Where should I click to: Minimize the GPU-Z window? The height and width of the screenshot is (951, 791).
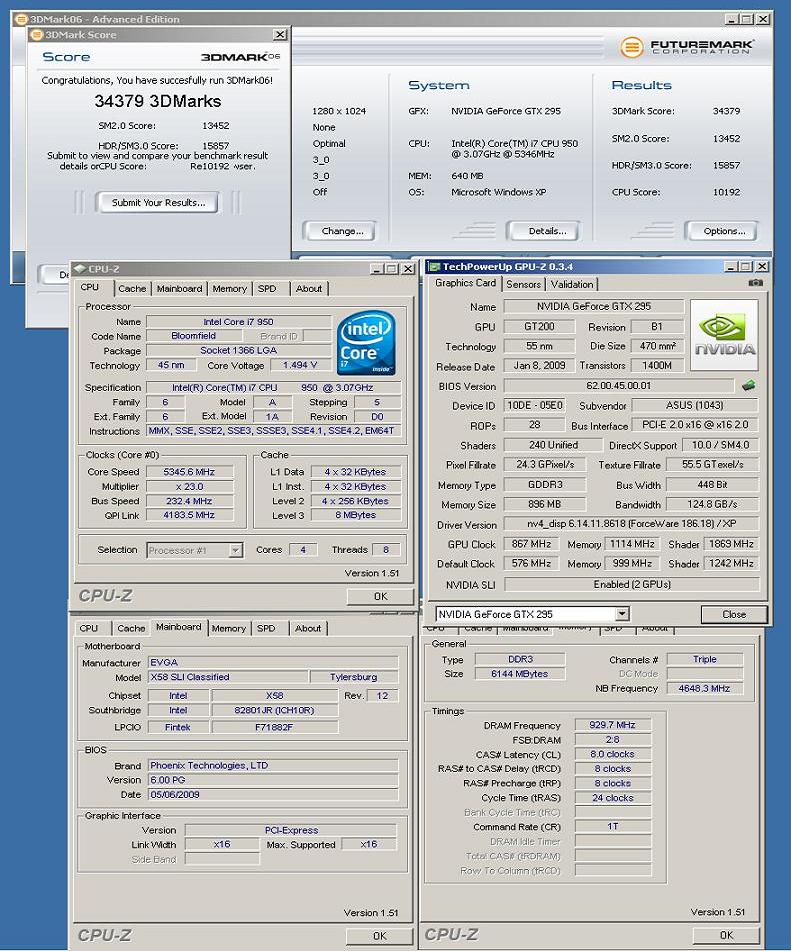(731, 267)
